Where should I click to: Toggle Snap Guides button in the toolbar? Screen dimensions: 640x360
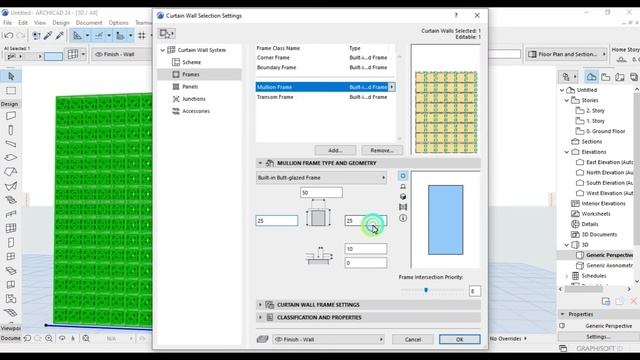(x=99, y=36)
